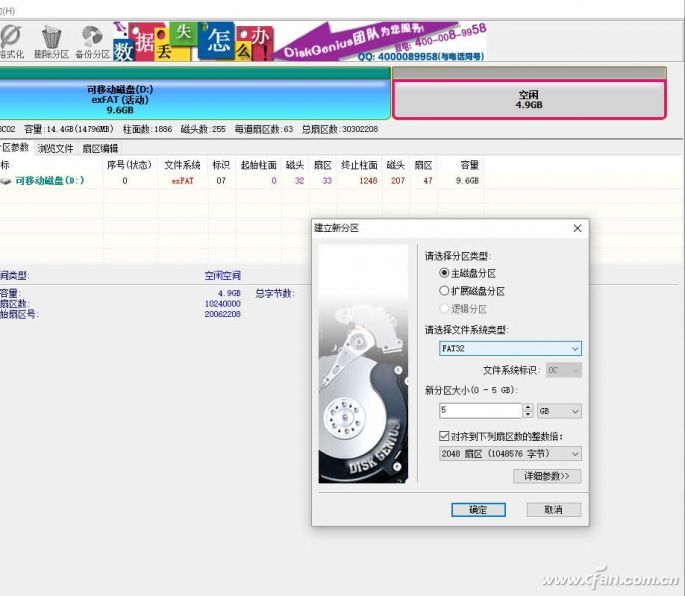Image resolution: width=685 pixels, height=596 pixels.
Task: Click the removable disk icon in partition list
Action: coord(6,181)
